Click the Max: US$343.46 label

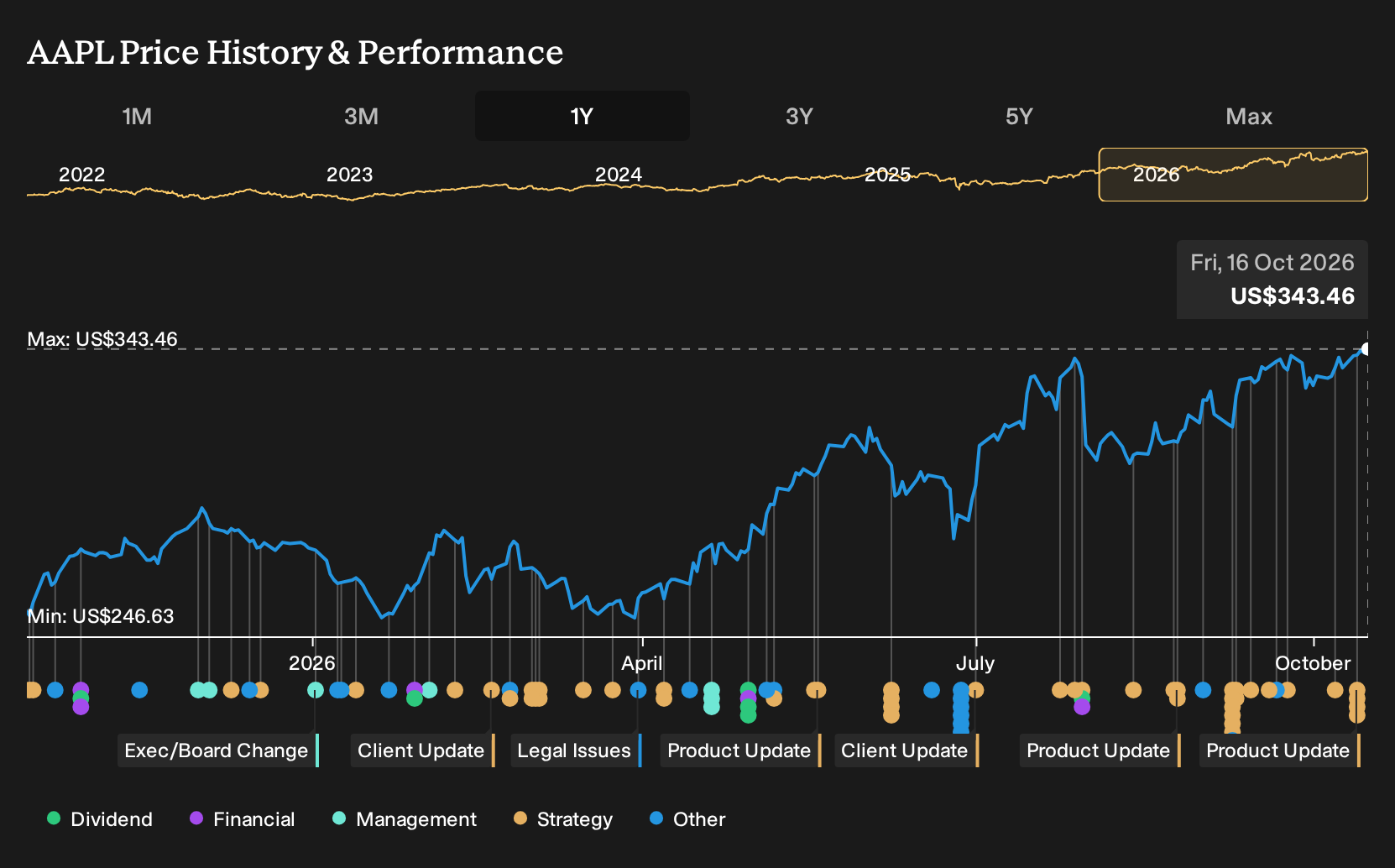click(x=102, y=339)
